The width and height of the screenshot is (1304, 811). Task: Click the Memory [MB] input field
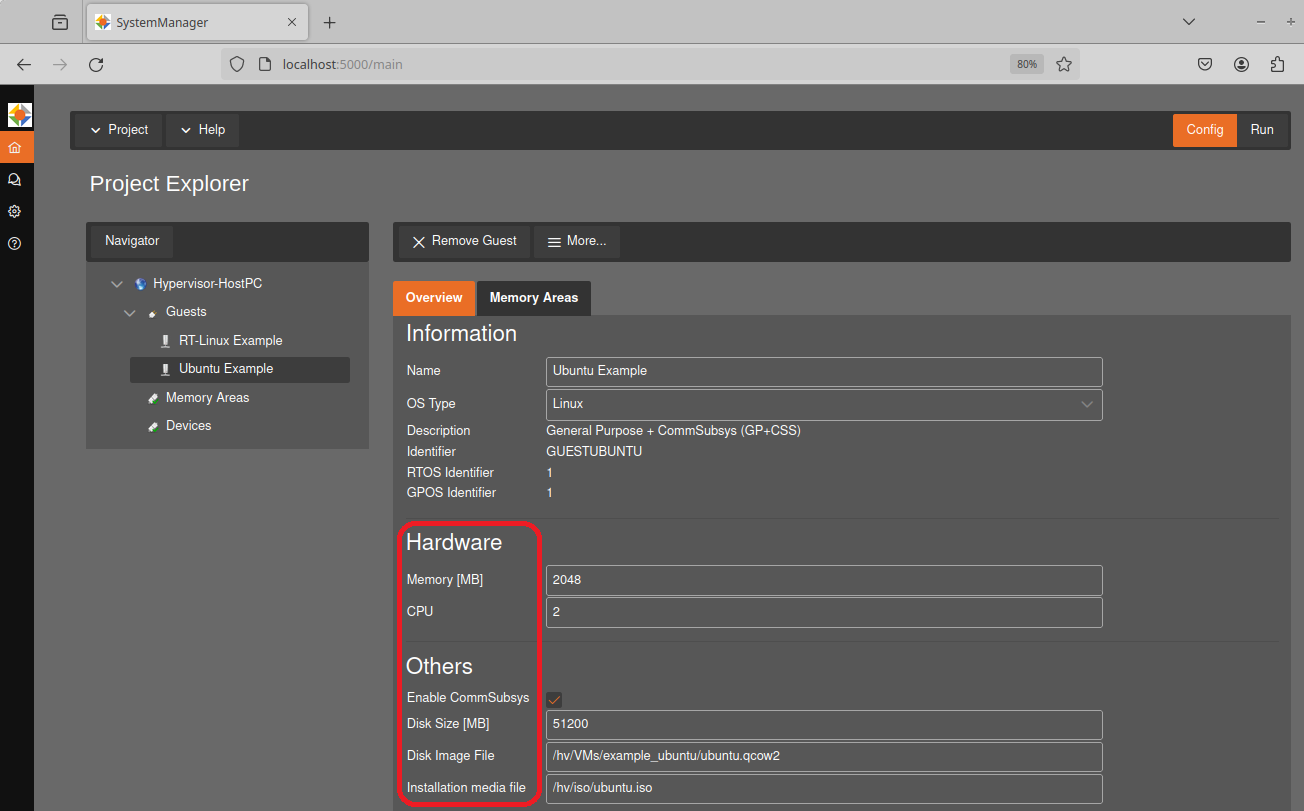[x=823, y=580]
